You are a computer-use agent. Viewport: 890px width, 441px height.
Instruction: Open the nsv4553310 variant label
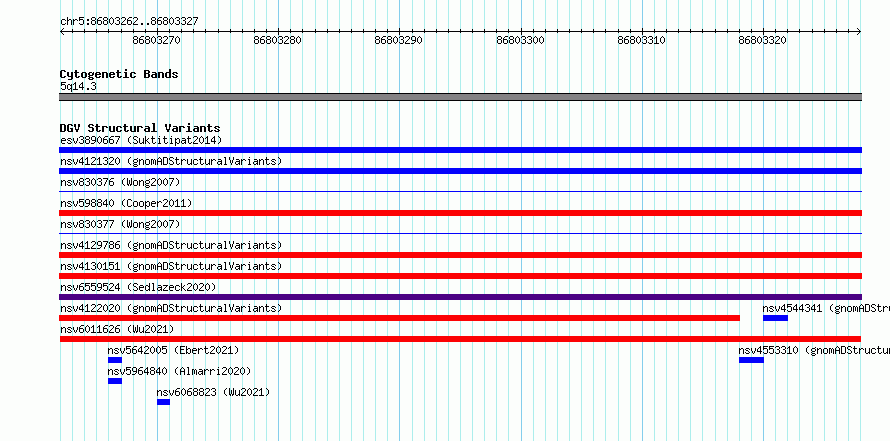point(814,350)
